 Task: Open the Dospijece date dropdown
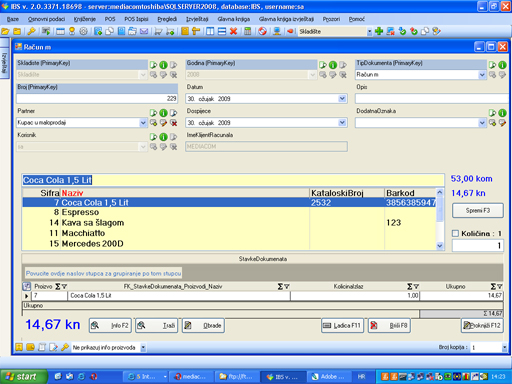tap(342, 123)
